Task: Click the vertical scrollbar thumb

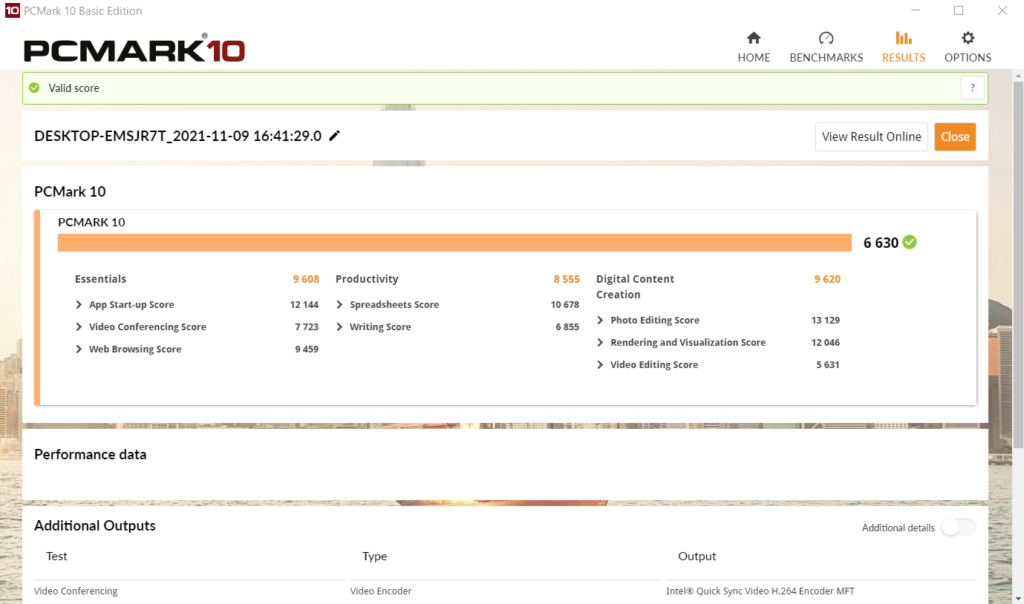Action: (1018, 264)
